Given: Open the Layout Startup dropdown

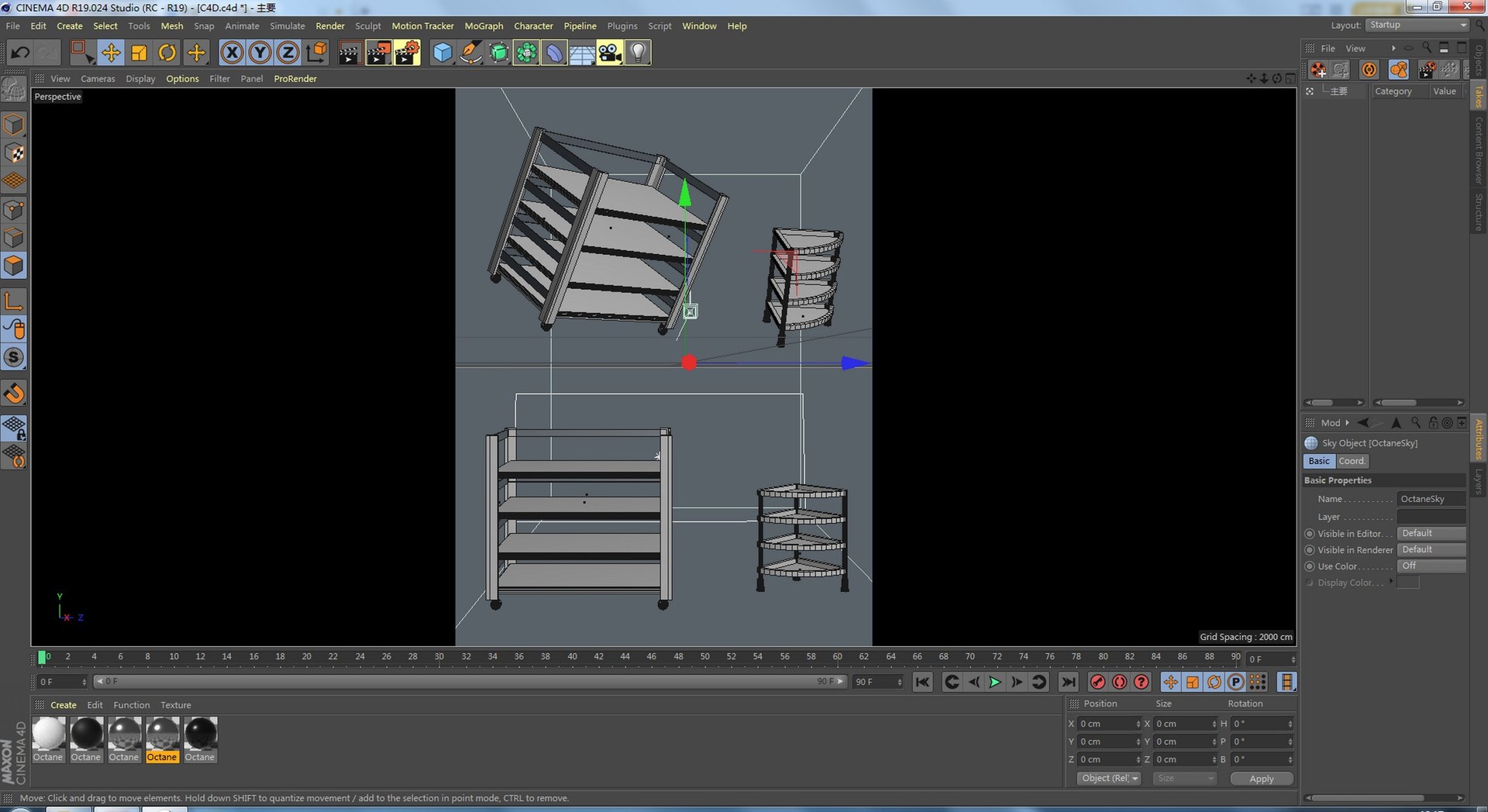Looking at the screenshot, I should tap(1417, 25).
